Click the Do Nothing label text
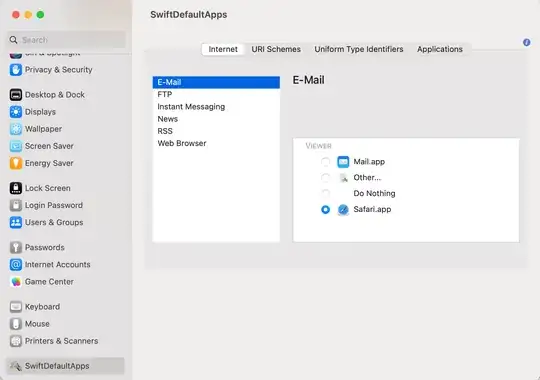Image resolution: width=540 pixels, height=380 pixels. tap(374, 194)
